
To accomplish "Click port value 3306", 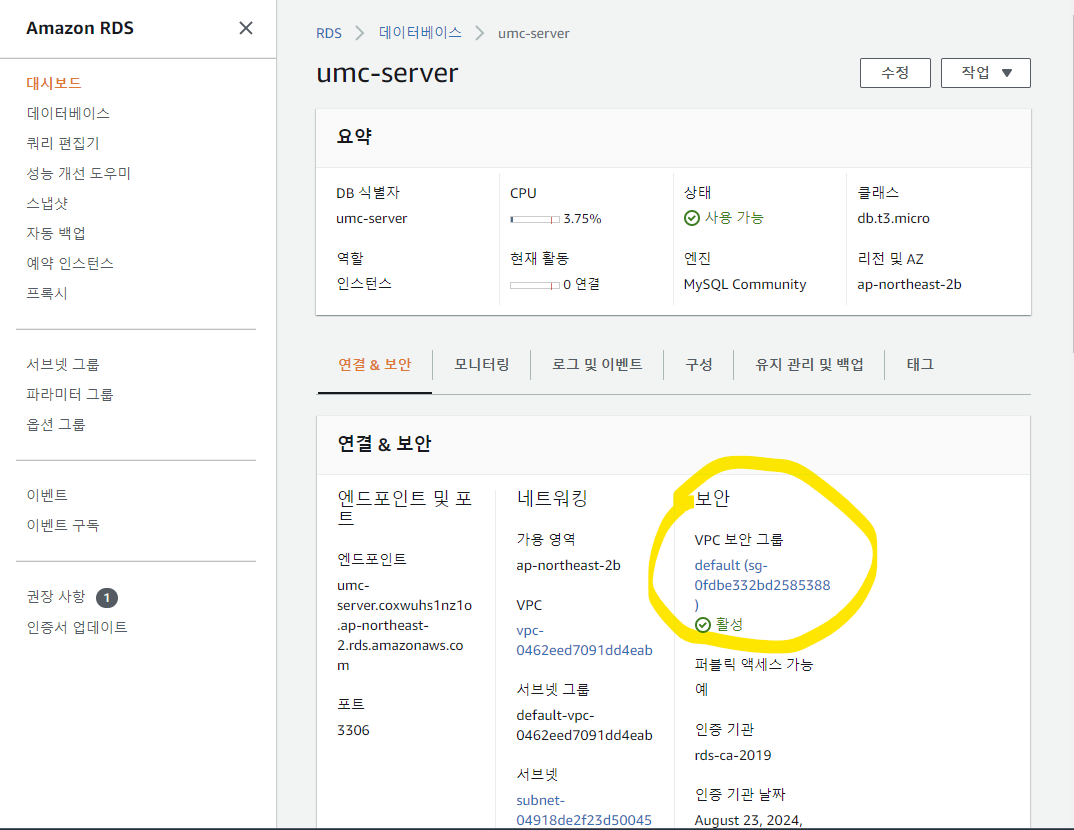I will point(353,730).
